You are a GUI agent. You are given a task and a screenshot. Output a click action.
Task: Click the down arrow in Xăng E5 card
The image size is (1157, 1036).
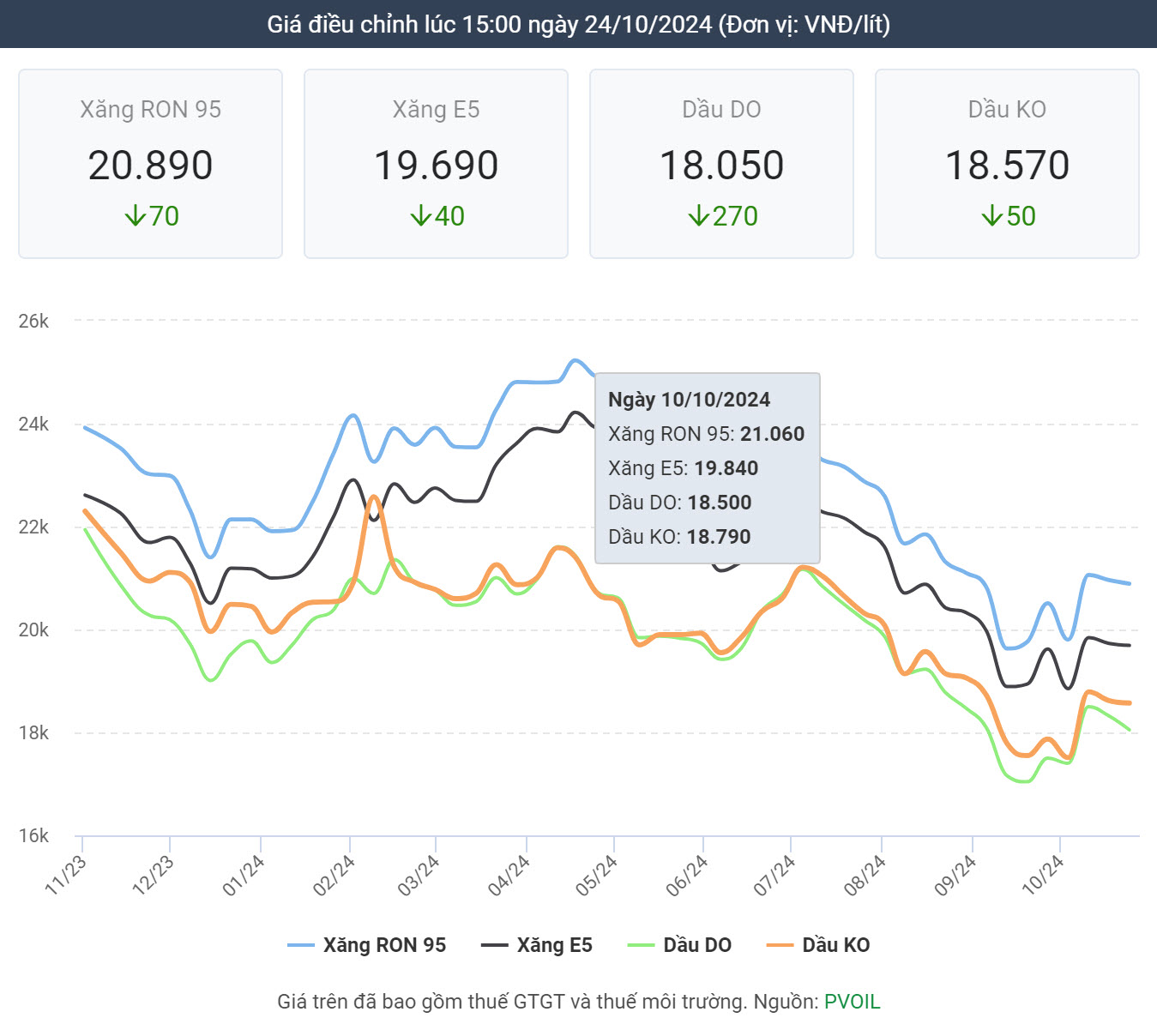420,216
